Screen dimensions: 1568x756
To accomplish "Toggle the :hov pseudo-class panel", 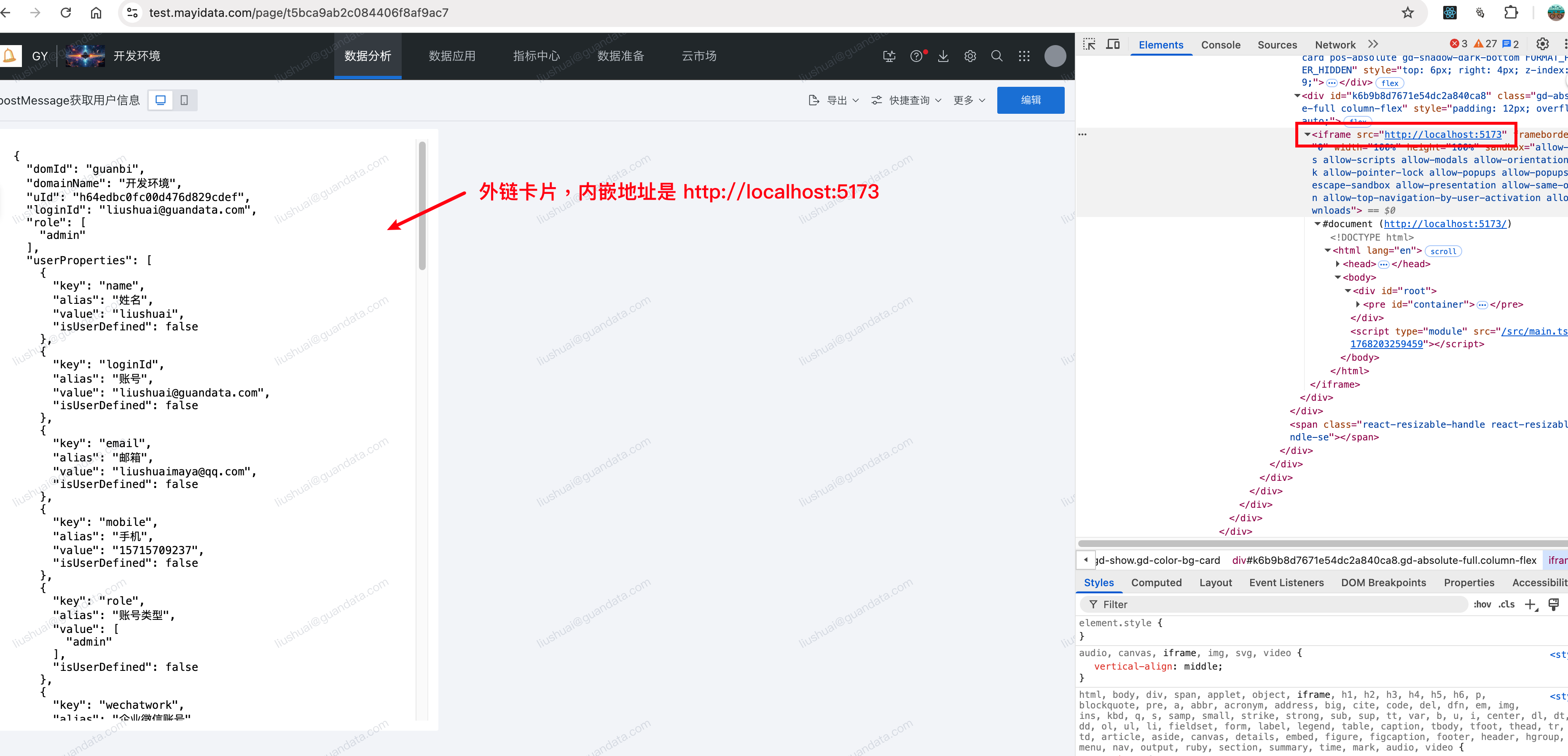I will tap(1483, 604).
